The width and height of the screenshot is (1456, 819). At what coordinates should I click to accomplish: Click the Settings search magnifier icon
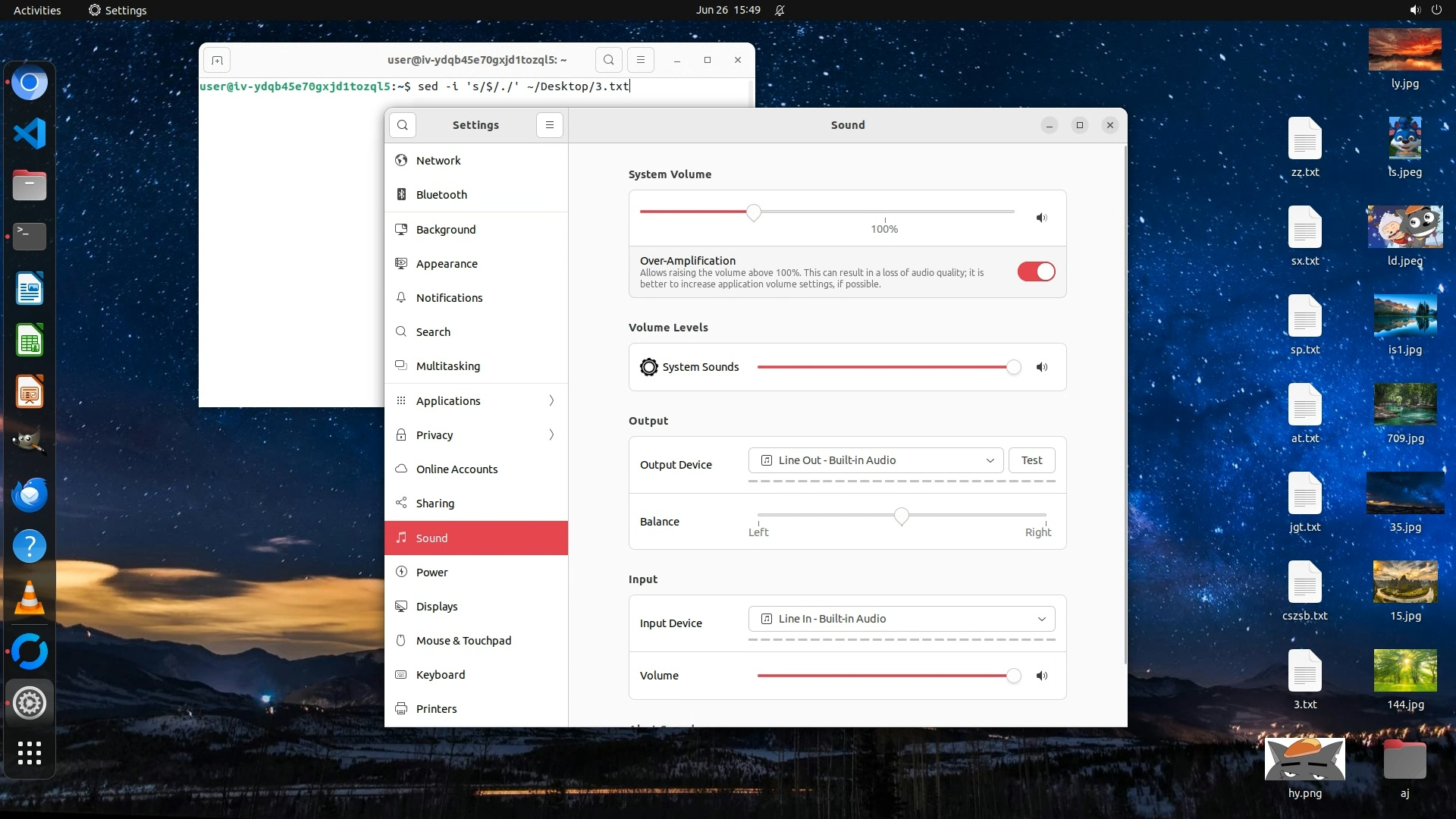tap(403, 125)
